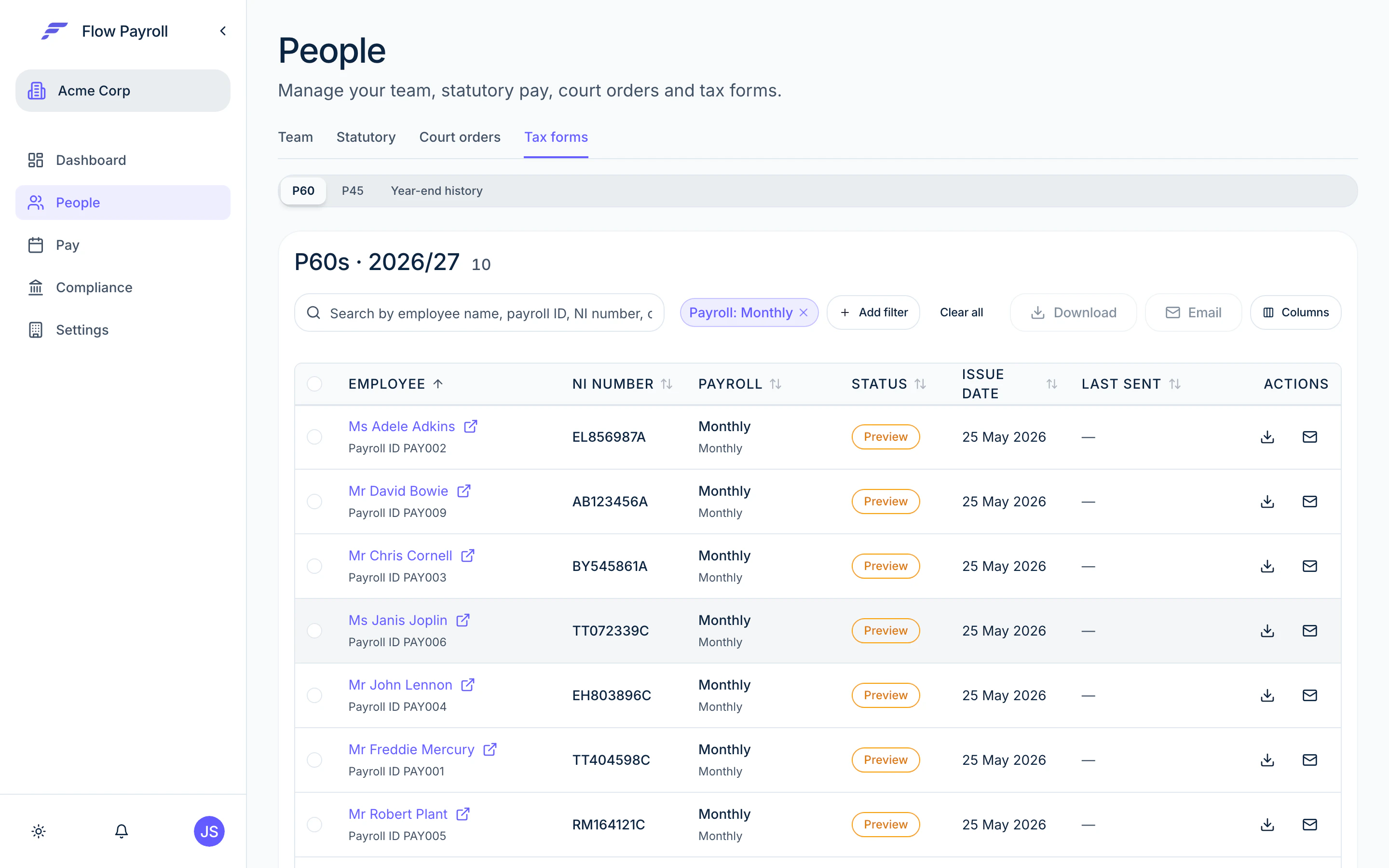Open Janis Joplin profile via external-link icon
This screenshot has height=868, width=1389.
pyautogui.click(x=463, y=620)
